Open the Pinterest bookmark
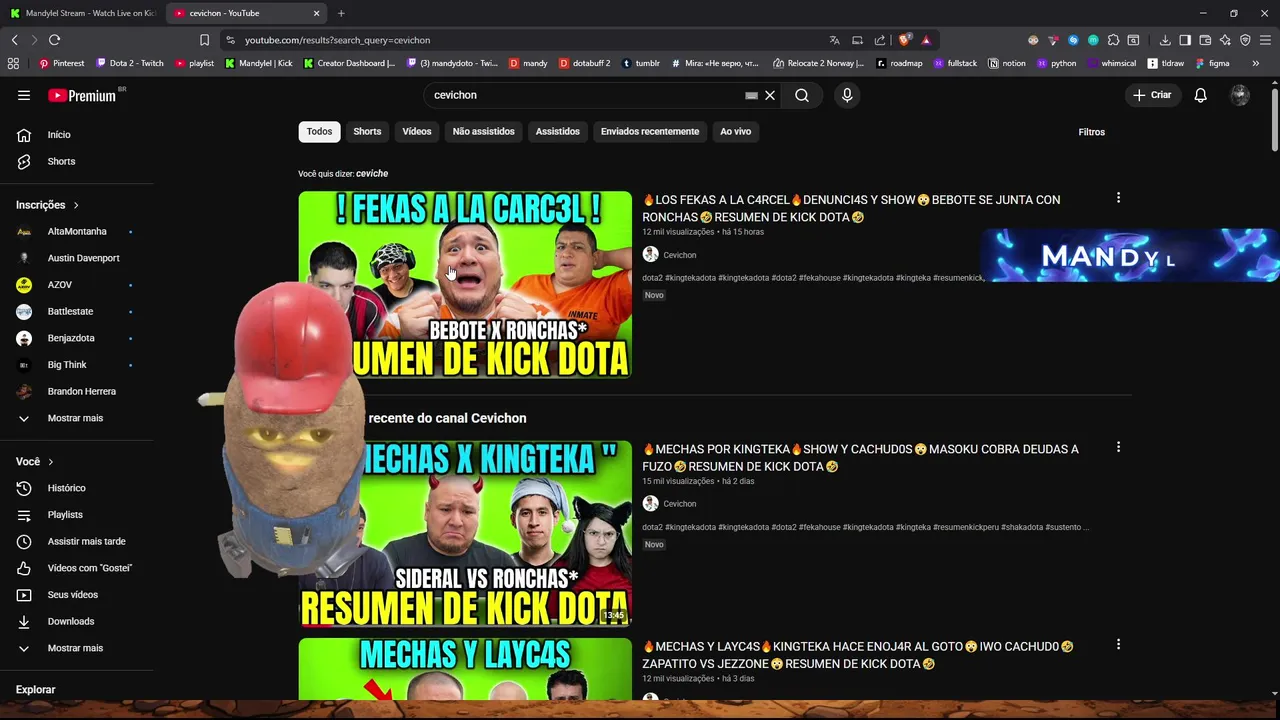Image resolution: width=1280 pixels, height=720 pixels. [x=61, y=63]
